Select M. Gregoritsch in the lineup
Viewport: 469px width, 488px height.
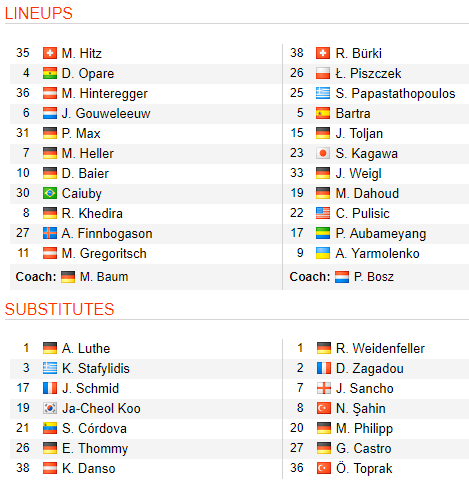coord(104,254)
